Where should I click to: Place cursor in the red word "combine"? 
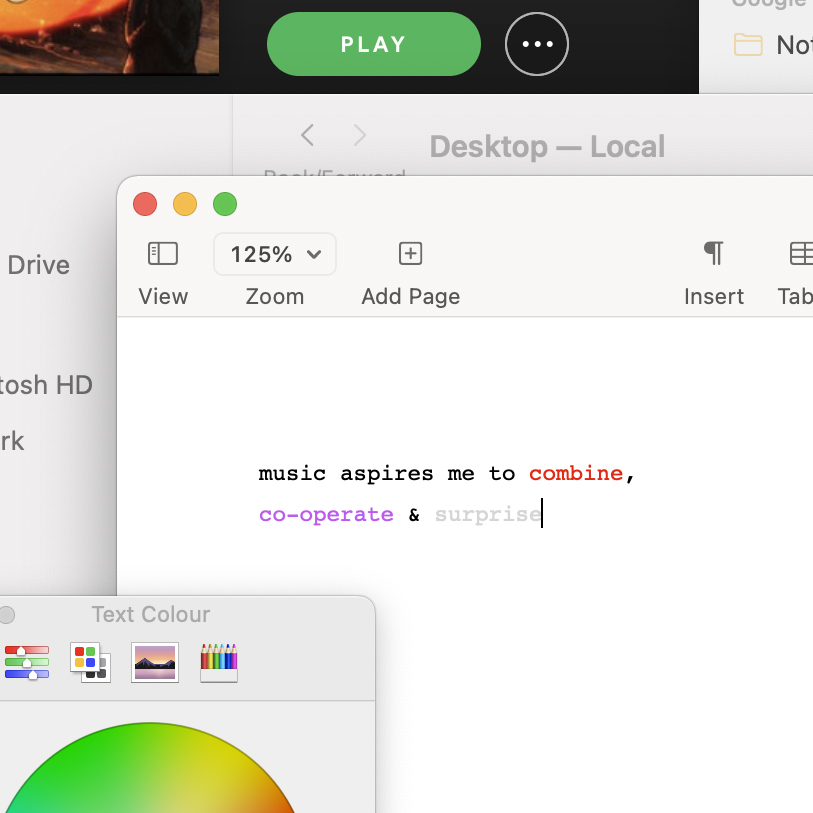click(x=575, y=473)
